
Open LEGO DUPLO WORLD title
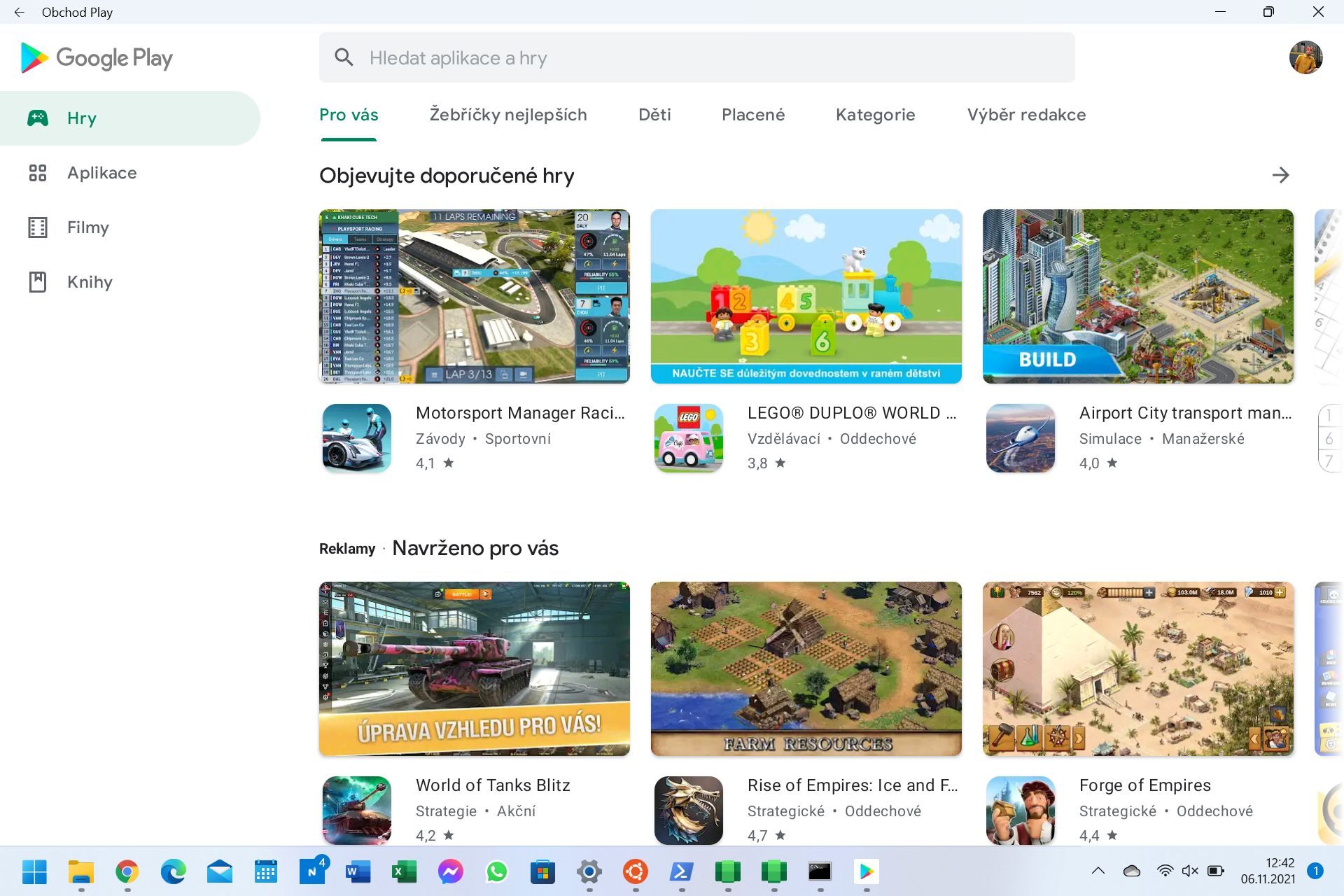coord(852,413)
